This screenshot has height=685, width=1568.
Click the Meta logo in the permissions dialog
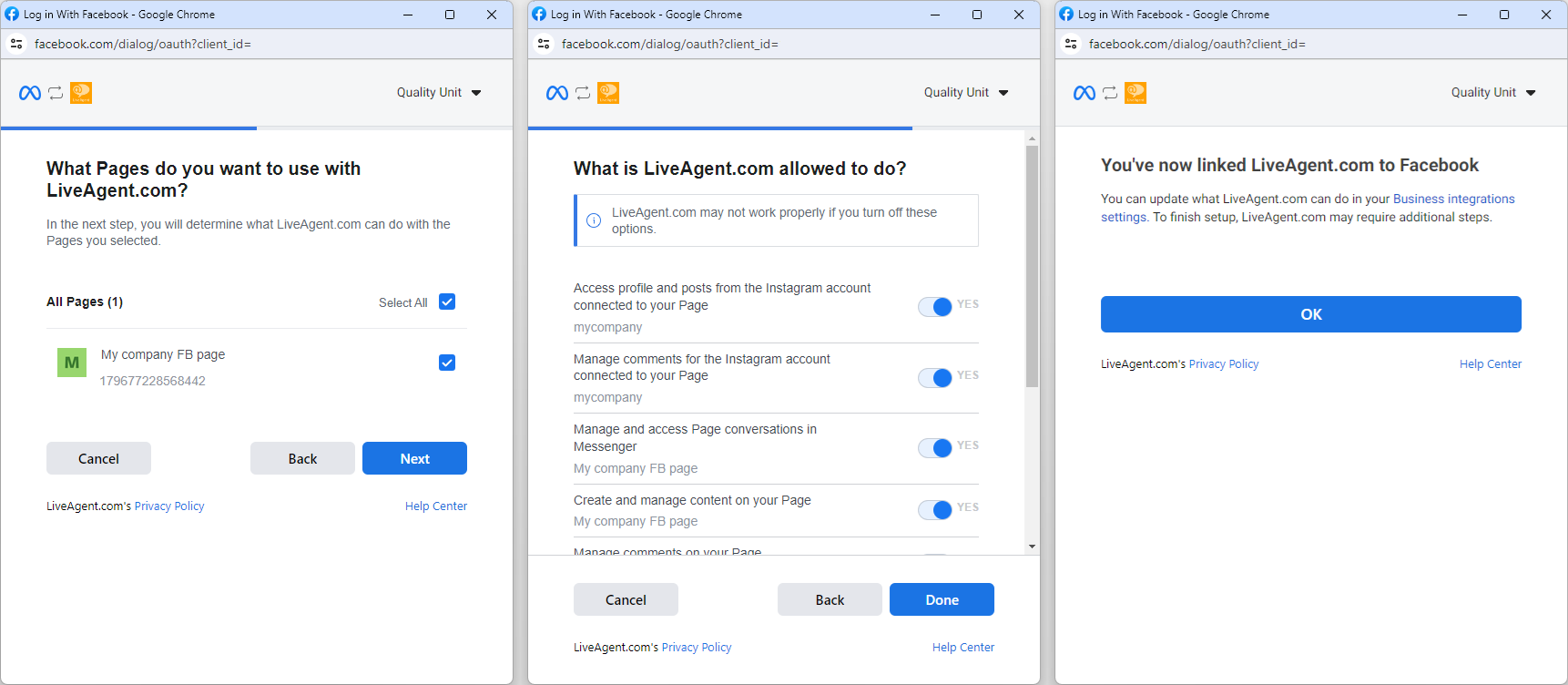557,93
